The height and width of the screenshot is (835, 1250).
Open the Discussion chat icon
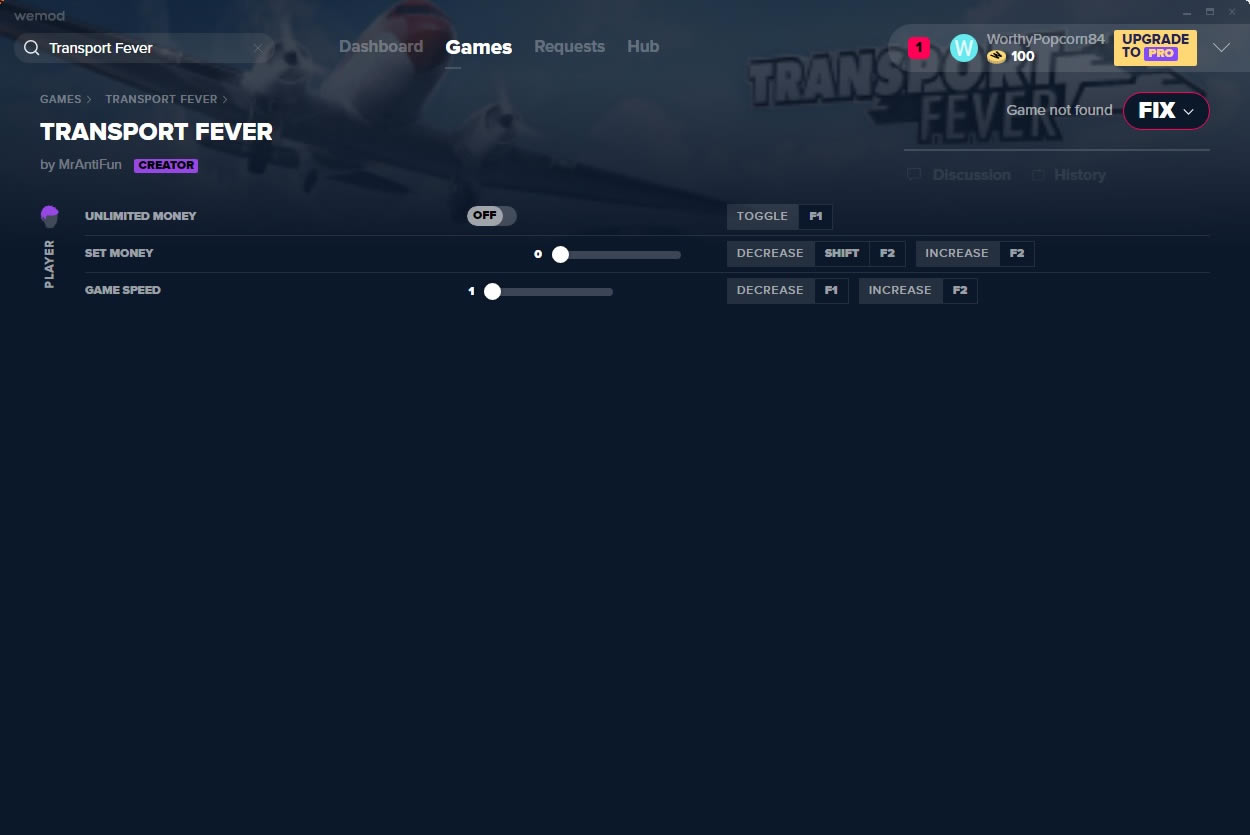[x=914, y=175]
